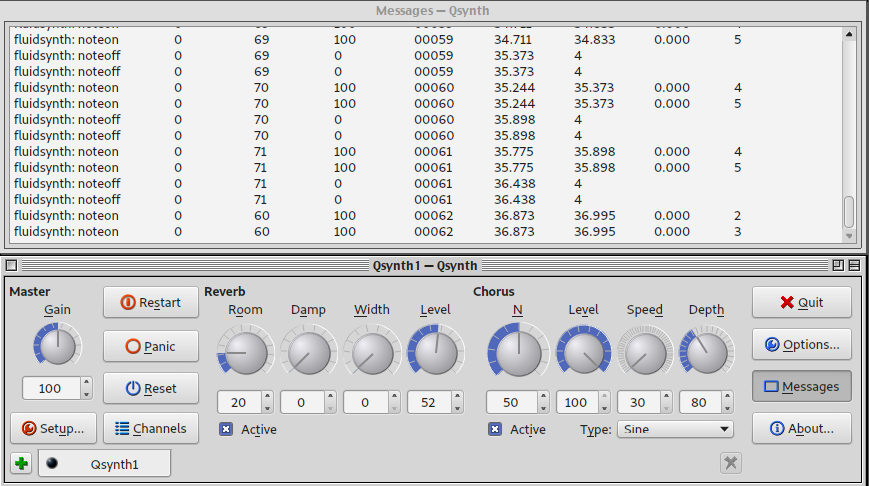Toggle the Messages window button
The height and width of the screenshot is (486, 869).
coord(801,387)
